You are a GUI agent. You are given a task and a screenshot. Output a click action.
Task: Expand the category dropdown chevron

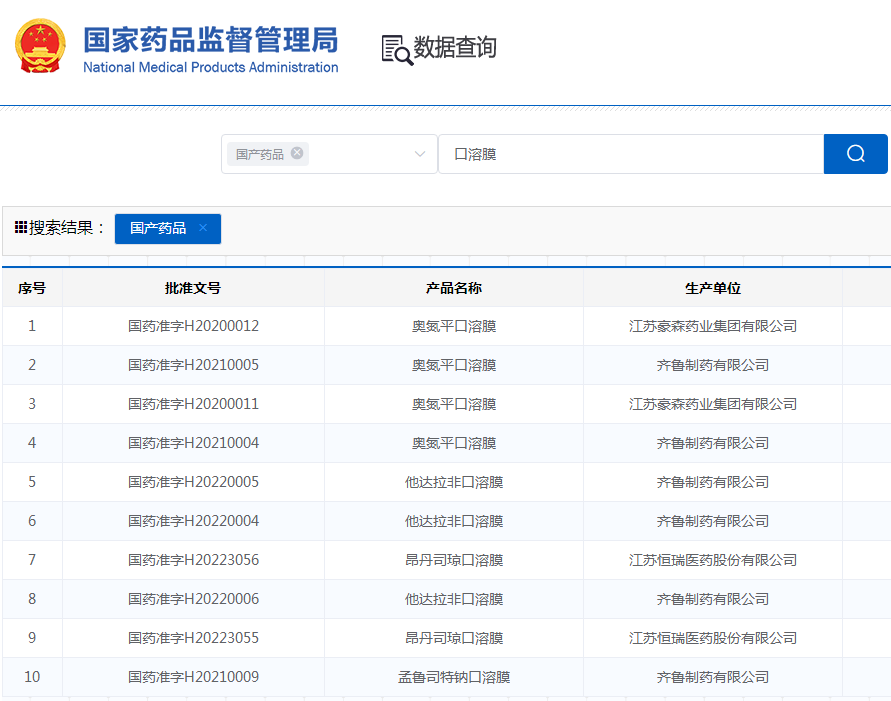point(420,154)
